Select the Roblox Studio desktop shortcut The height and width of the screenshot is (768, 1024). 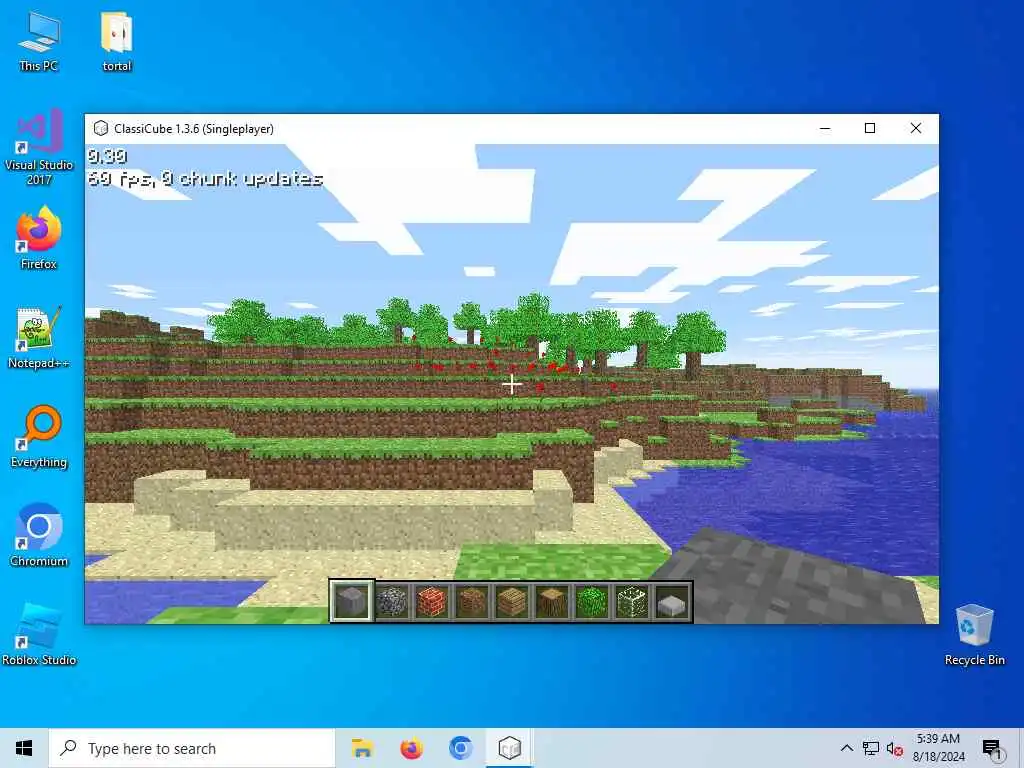39,635
